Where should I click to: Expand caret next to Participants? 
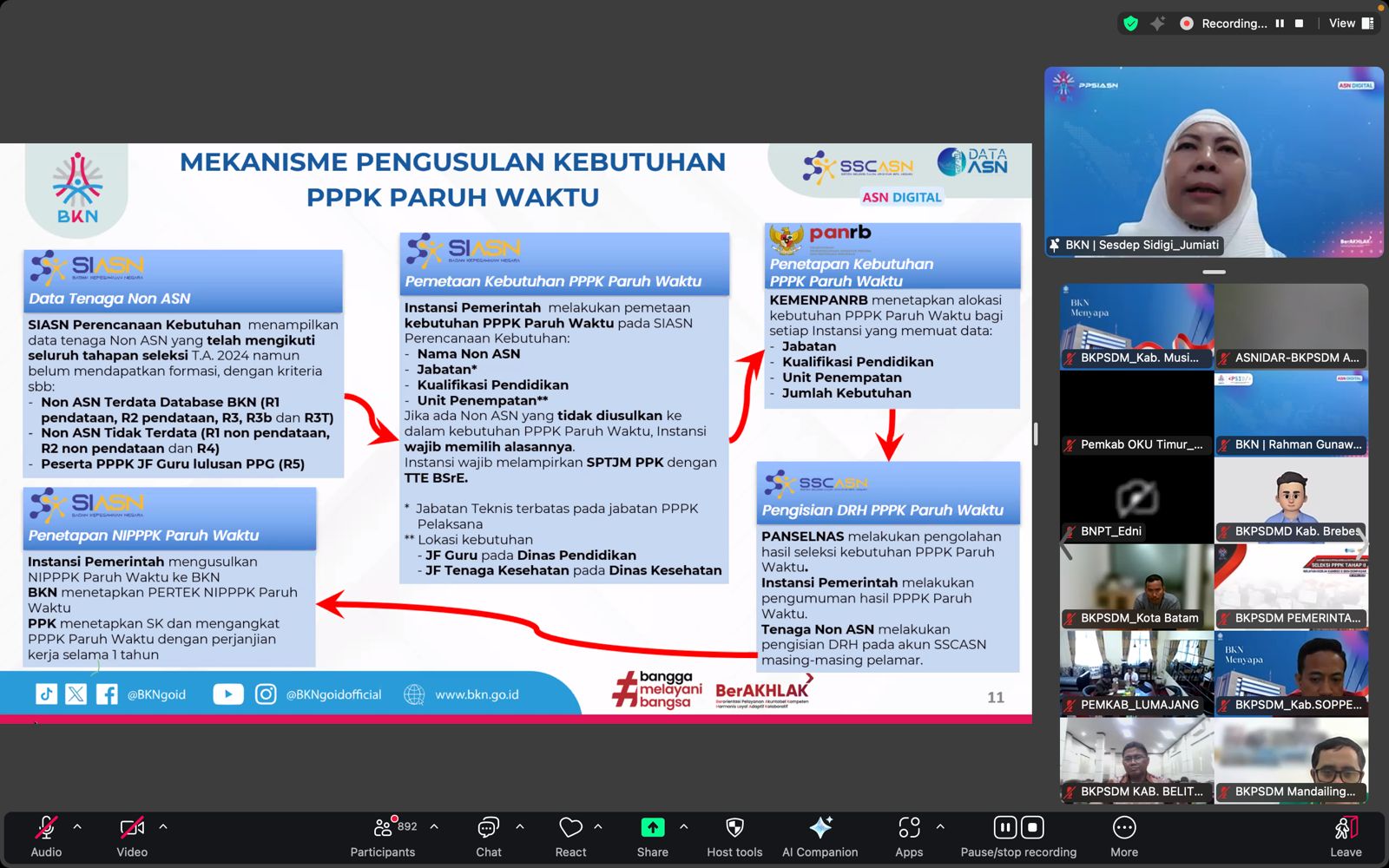pyautogui.click(x=434, y=827)
